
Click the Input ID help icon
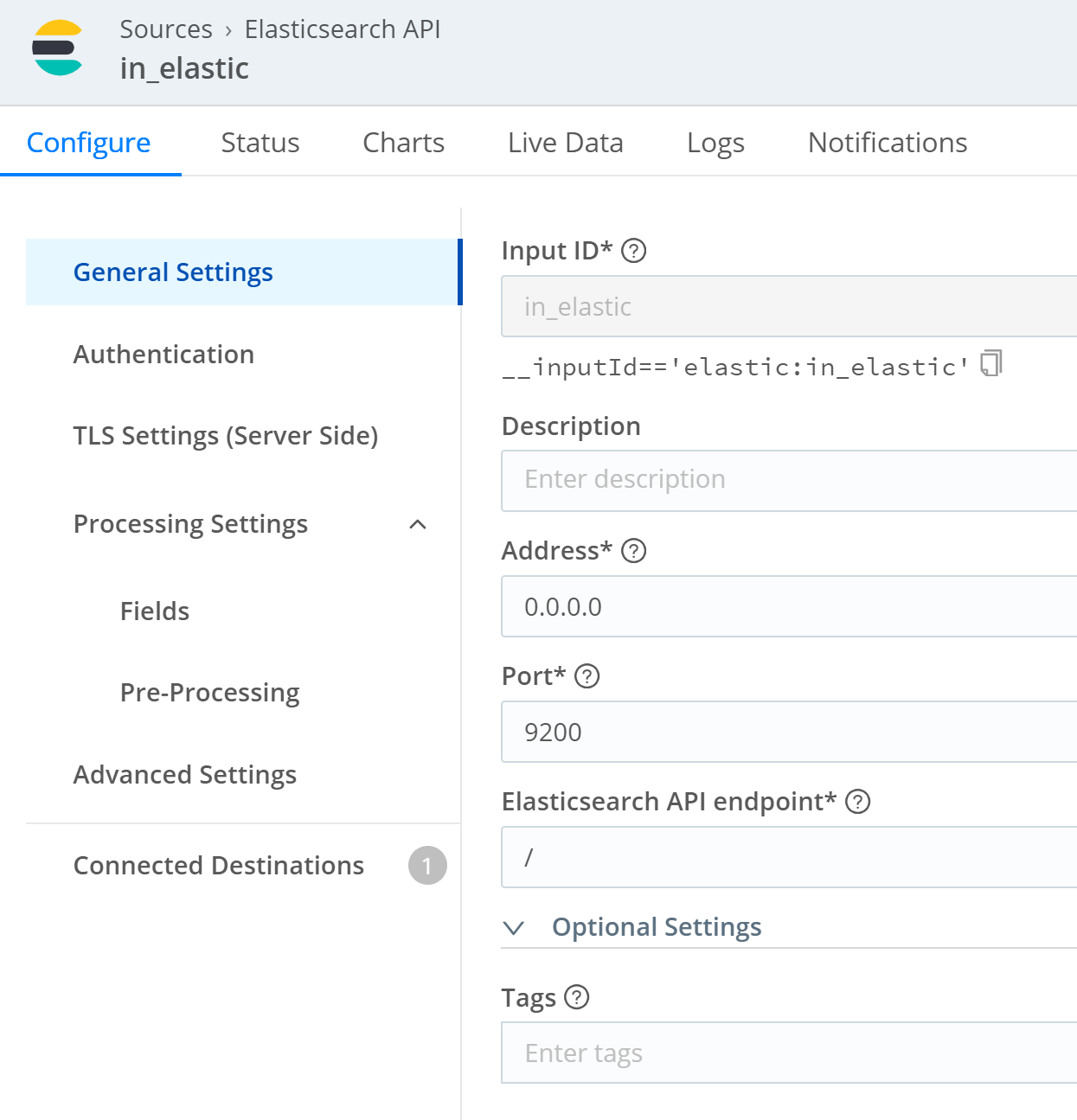tap(634, 251)
